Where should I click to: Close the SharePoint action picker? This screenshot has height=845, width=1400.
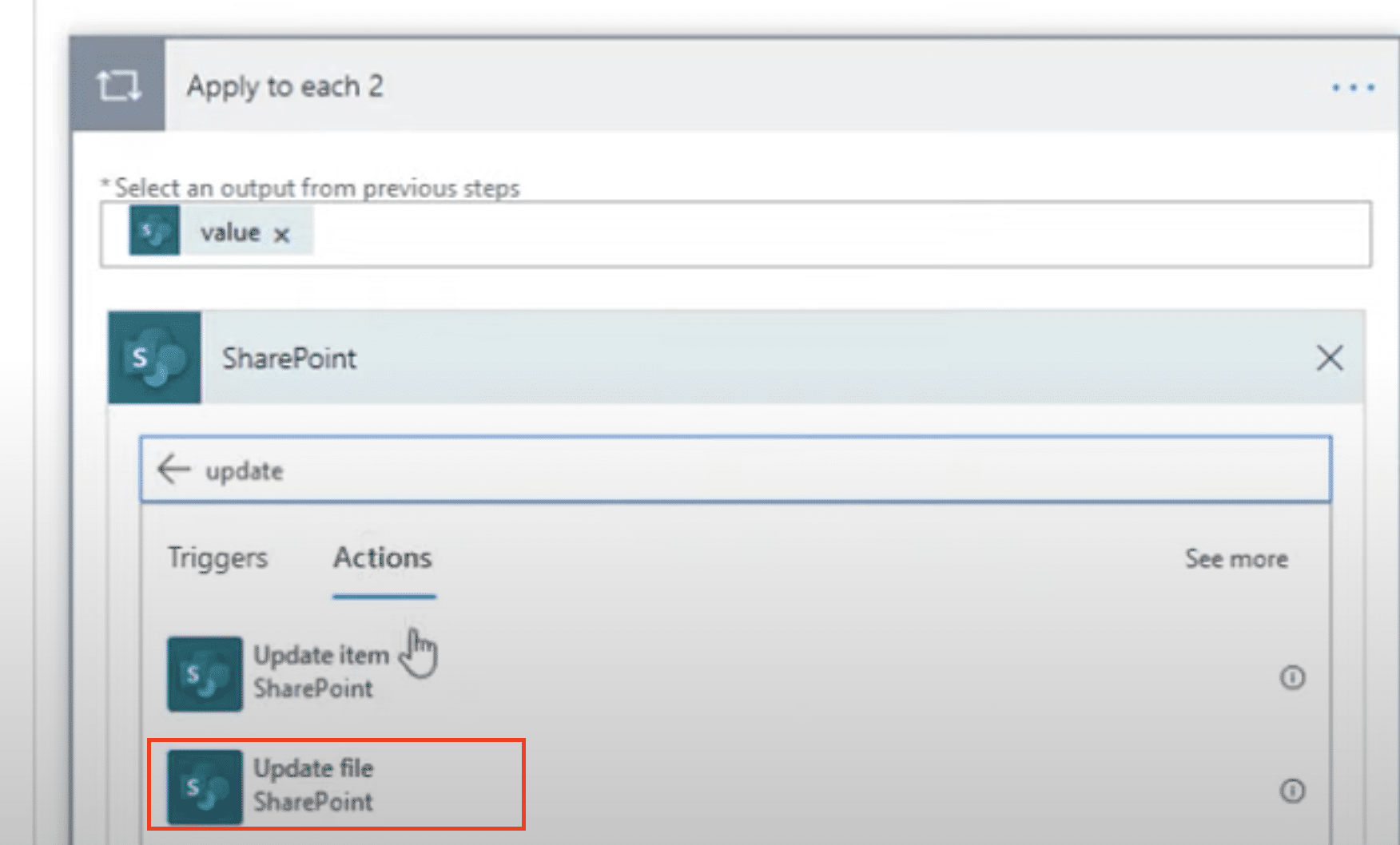coord(1329,358)
